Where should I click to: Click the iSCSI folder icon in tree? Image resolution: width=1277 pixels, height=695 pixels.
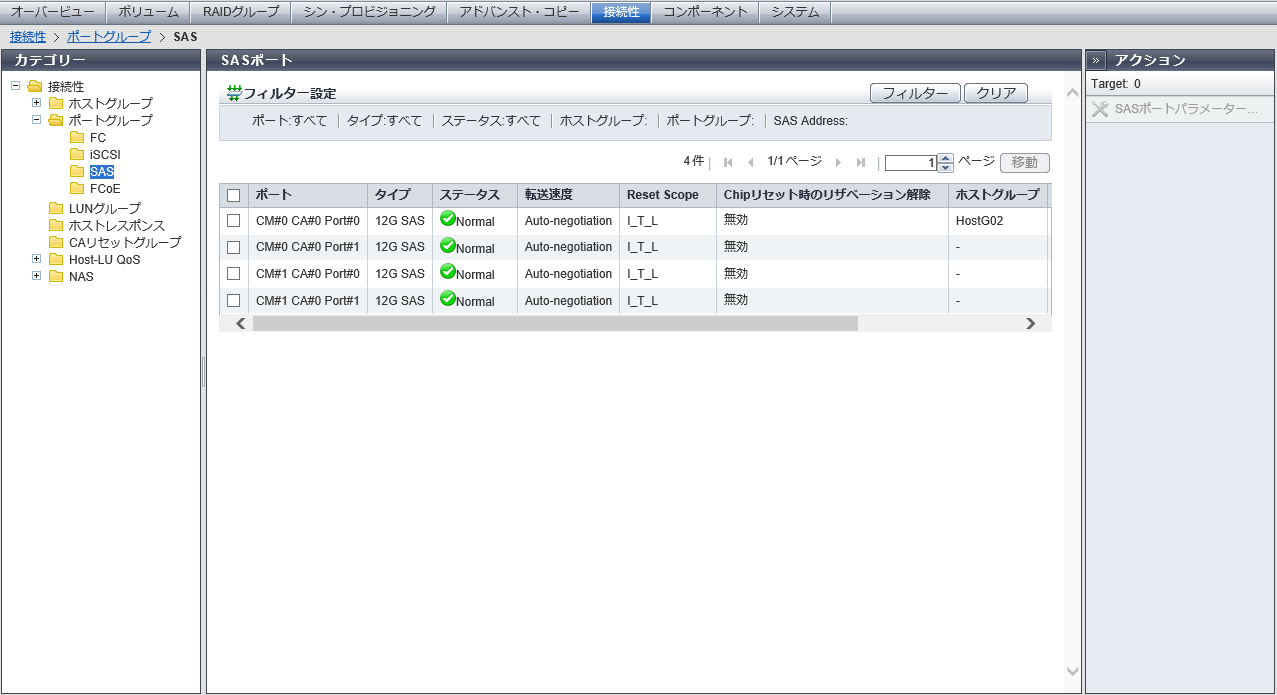[77, 154]
